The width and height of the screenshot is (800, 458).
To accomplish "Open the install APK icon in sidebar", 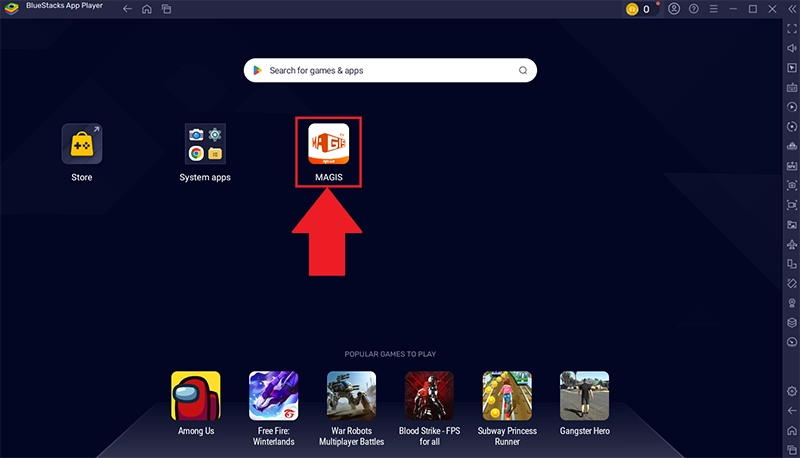I will [x=792, y=166].
